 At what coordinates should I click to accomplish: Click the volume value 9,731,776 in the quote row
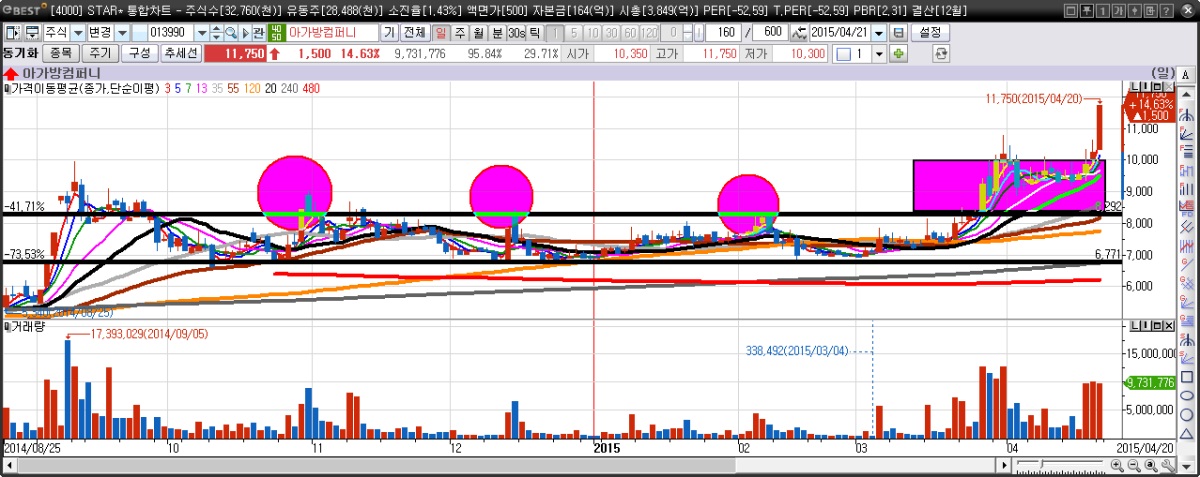click(420, 54)
